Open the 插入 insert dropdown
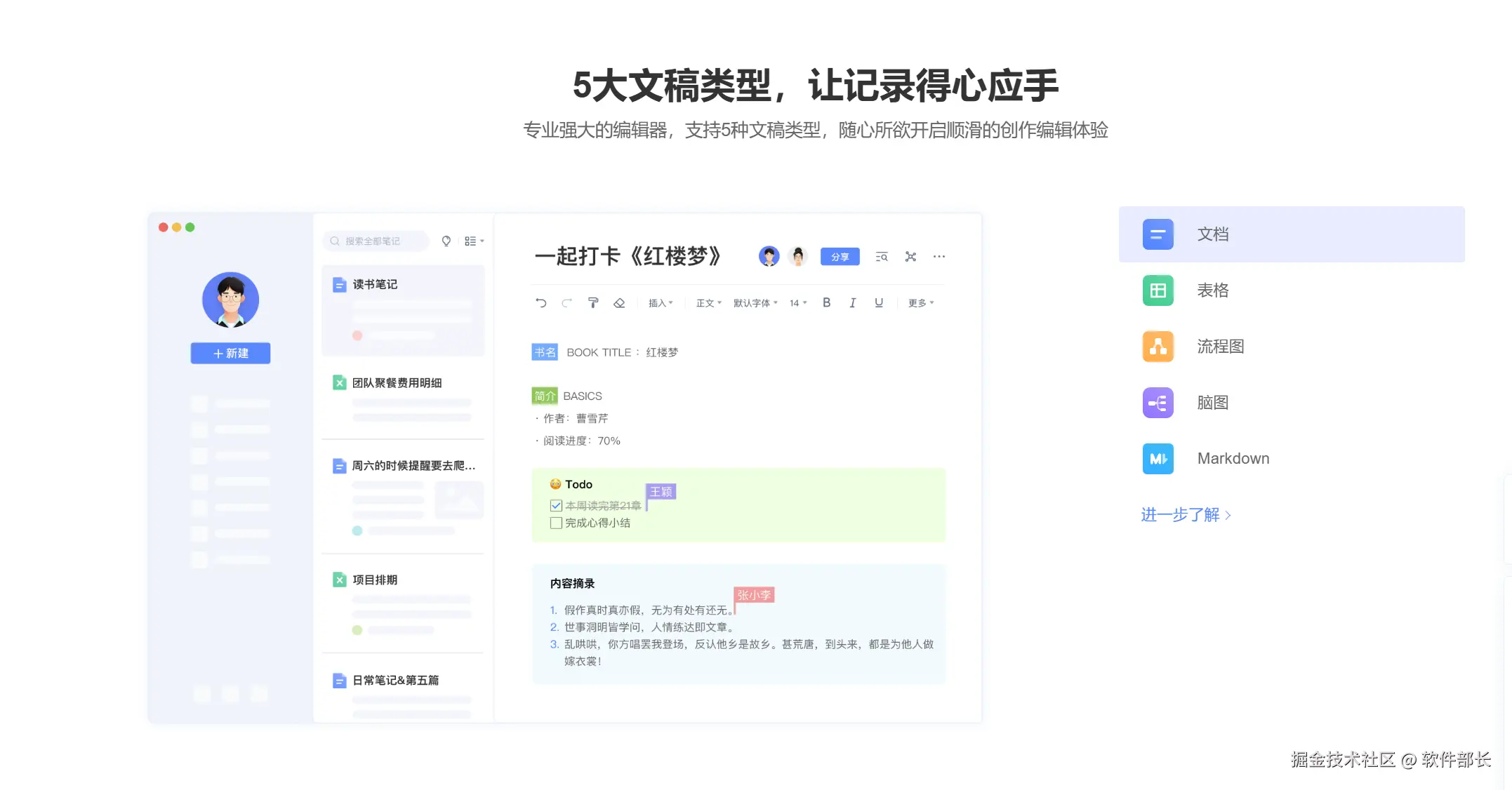 660,303
